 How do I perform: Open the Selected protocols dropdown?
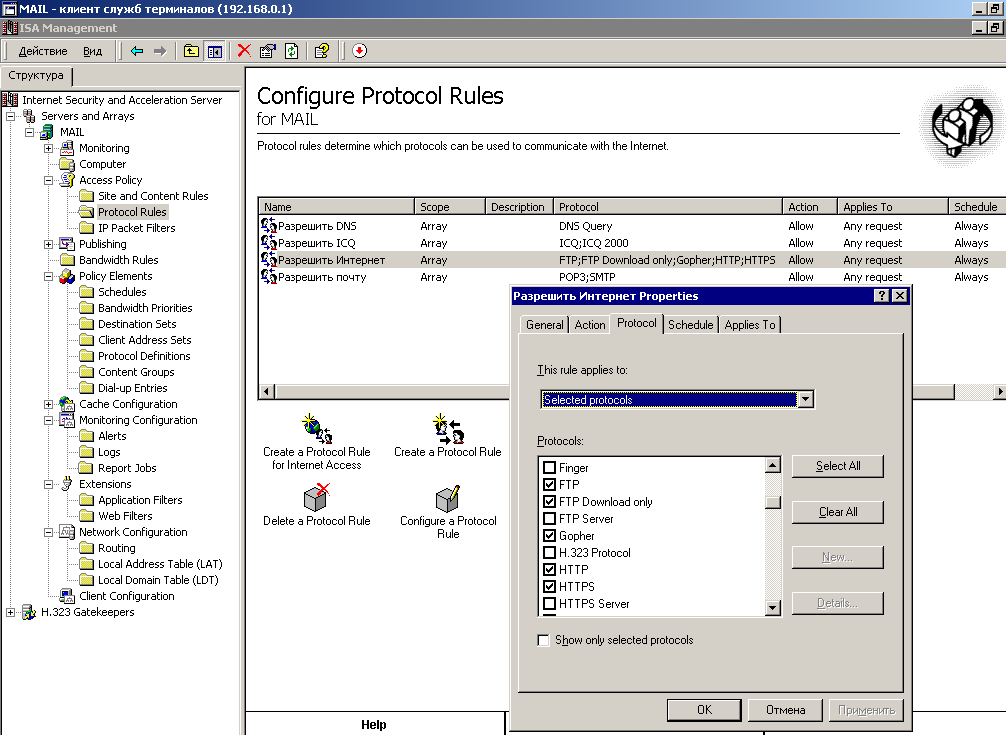point(806,400)
